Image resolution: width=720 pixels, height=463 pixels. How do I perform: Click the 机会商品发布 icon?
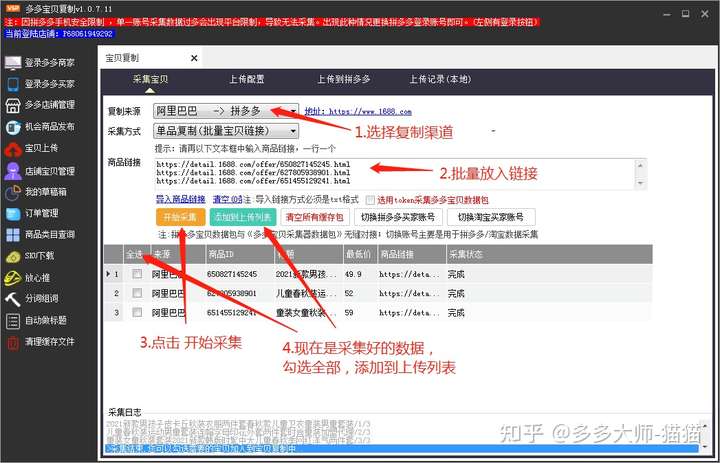coord(13,126)
